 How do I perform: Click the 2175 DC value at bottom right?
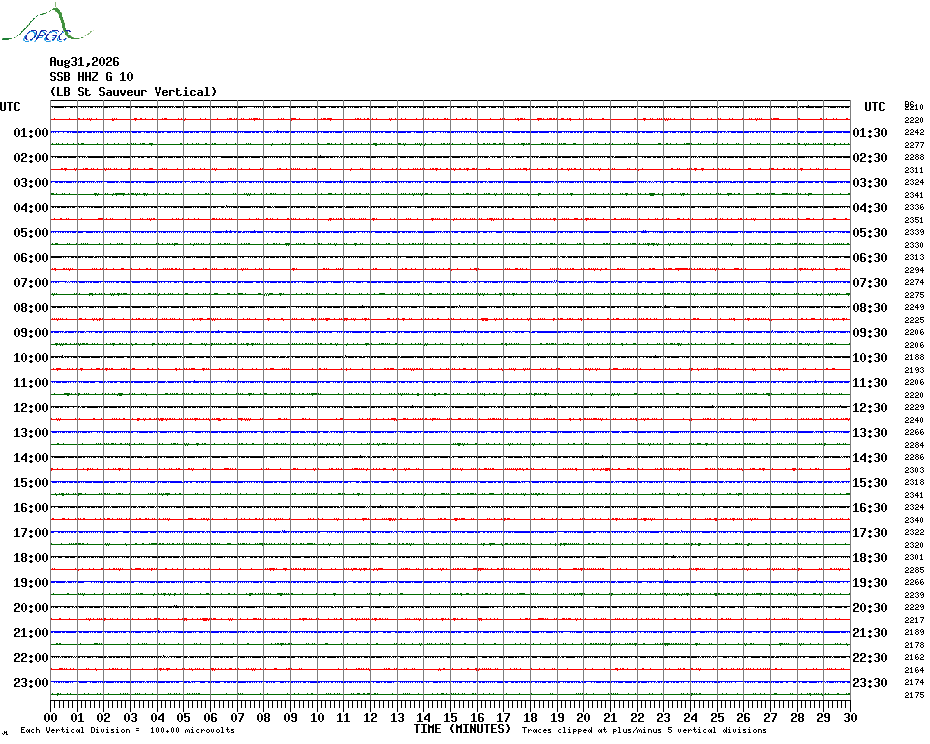[x=914, y=695]
